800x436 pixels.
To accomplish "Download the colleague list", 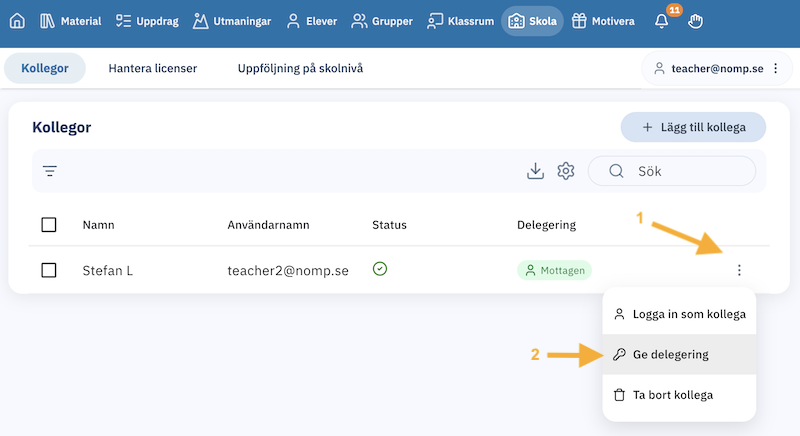I will [x=535, y=171].
